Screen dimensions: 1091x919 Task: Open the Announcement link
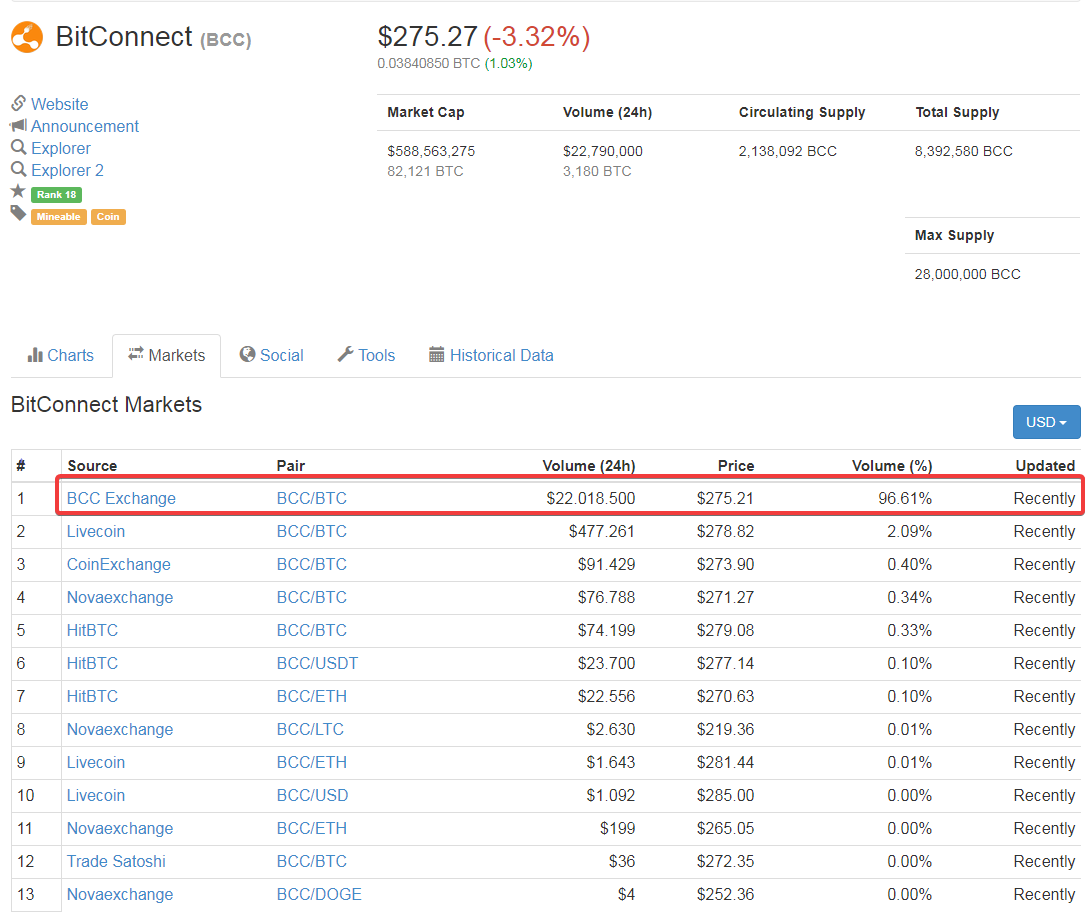85,127
